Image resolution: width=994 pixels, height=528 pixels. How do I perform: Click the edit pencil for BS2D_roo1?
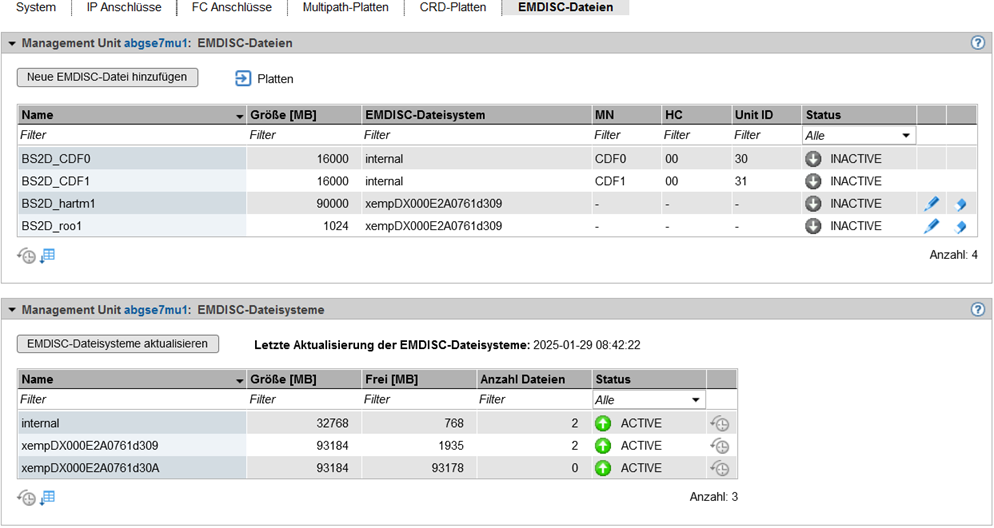pos(931,227)
